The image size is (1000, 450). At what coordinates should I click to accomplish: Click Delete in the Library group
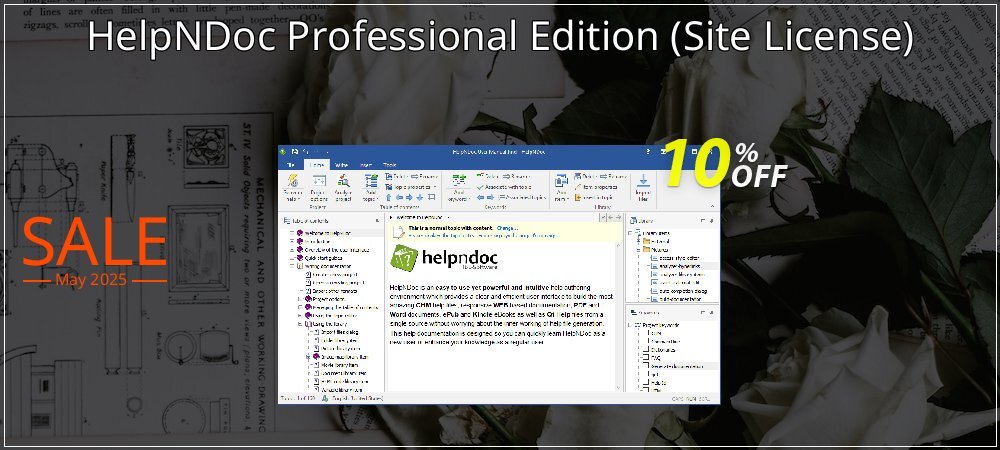coord(585,177)
